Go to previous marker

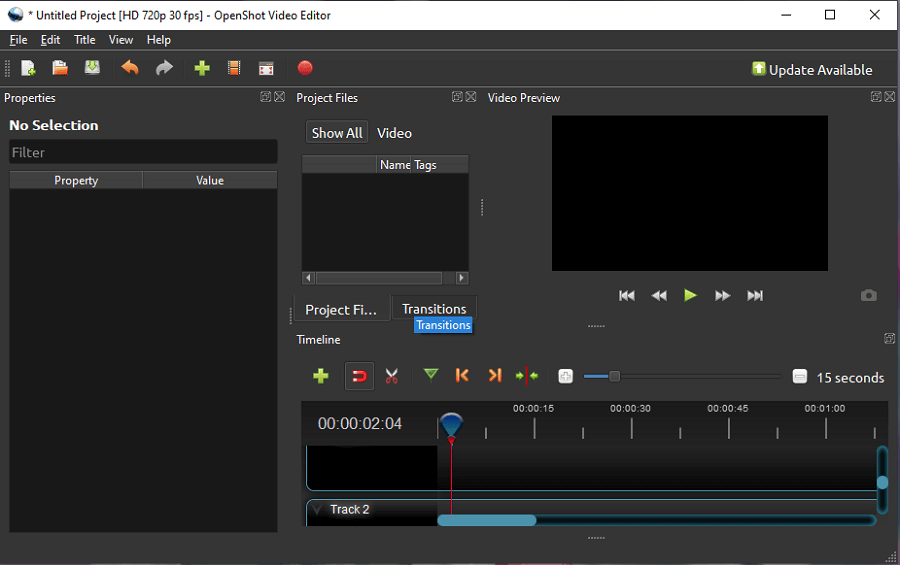[x=462, y=376]
